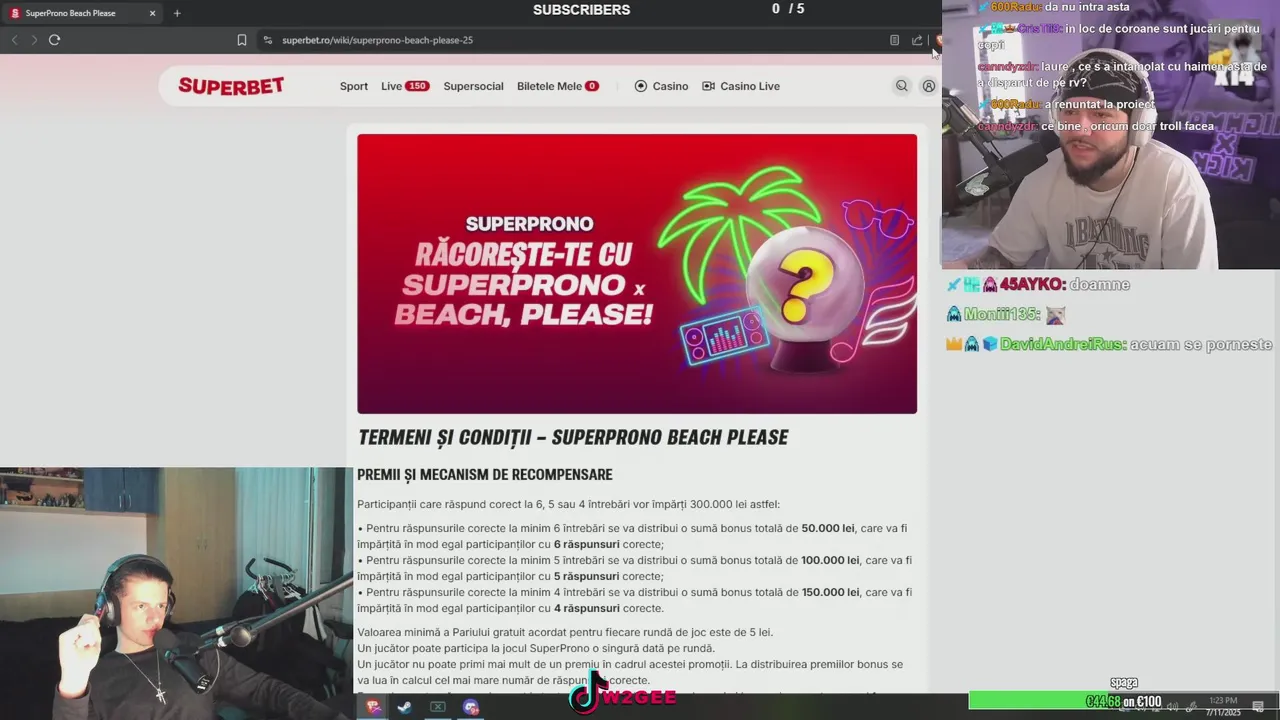Screen dimensions: 1280x720
Task: Click the "6 răspunsuri" bold text
Action: (x=586, y=544)
